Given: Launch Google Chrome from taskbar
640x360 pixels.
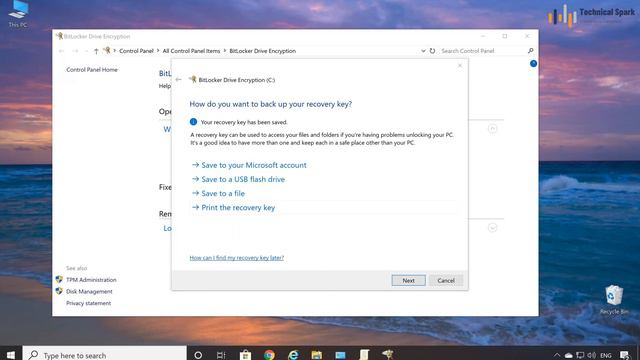Looking at the screenshot, I should (x=269, y=355).
